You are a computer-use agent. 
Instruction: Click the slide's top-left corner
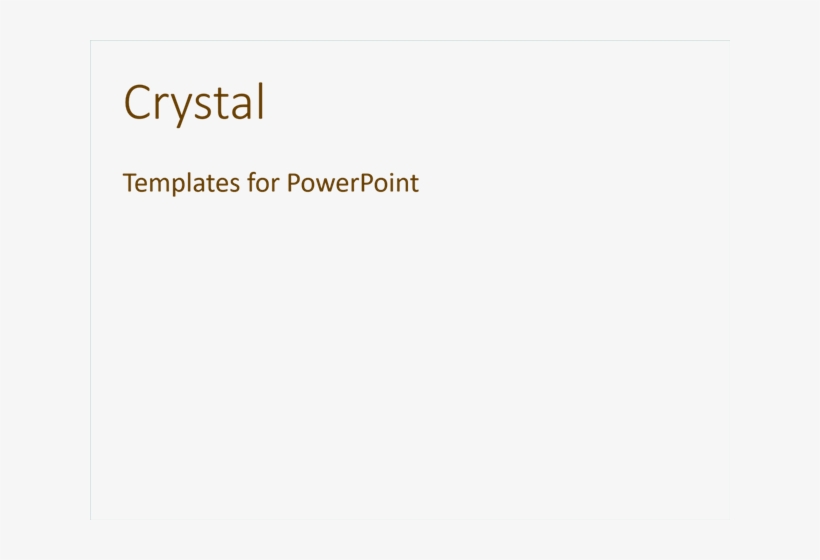click(91, 41)
